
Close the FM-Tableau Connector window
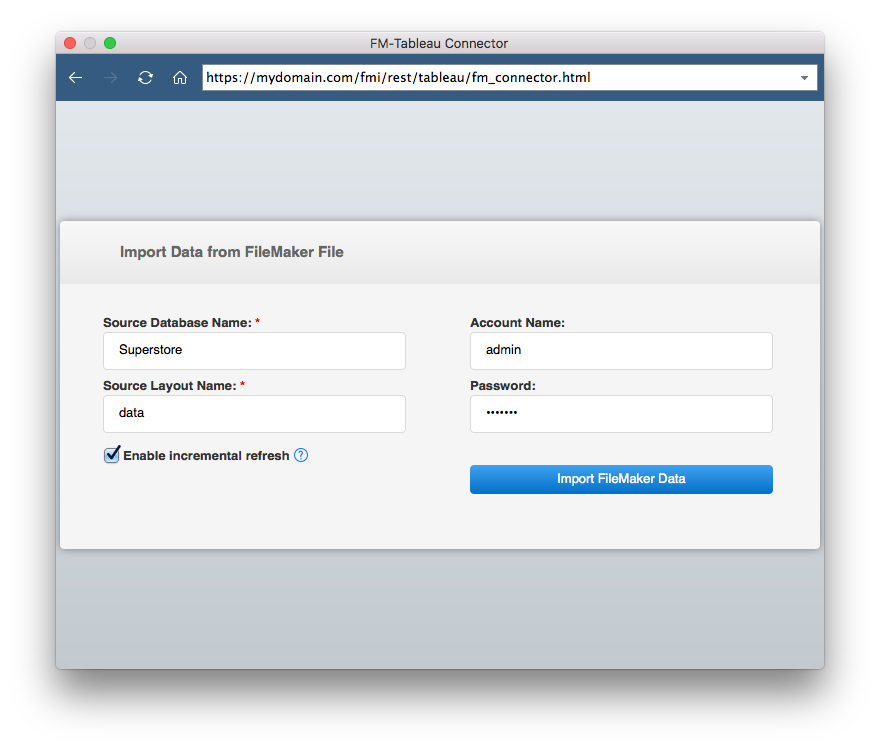[70, 43]
